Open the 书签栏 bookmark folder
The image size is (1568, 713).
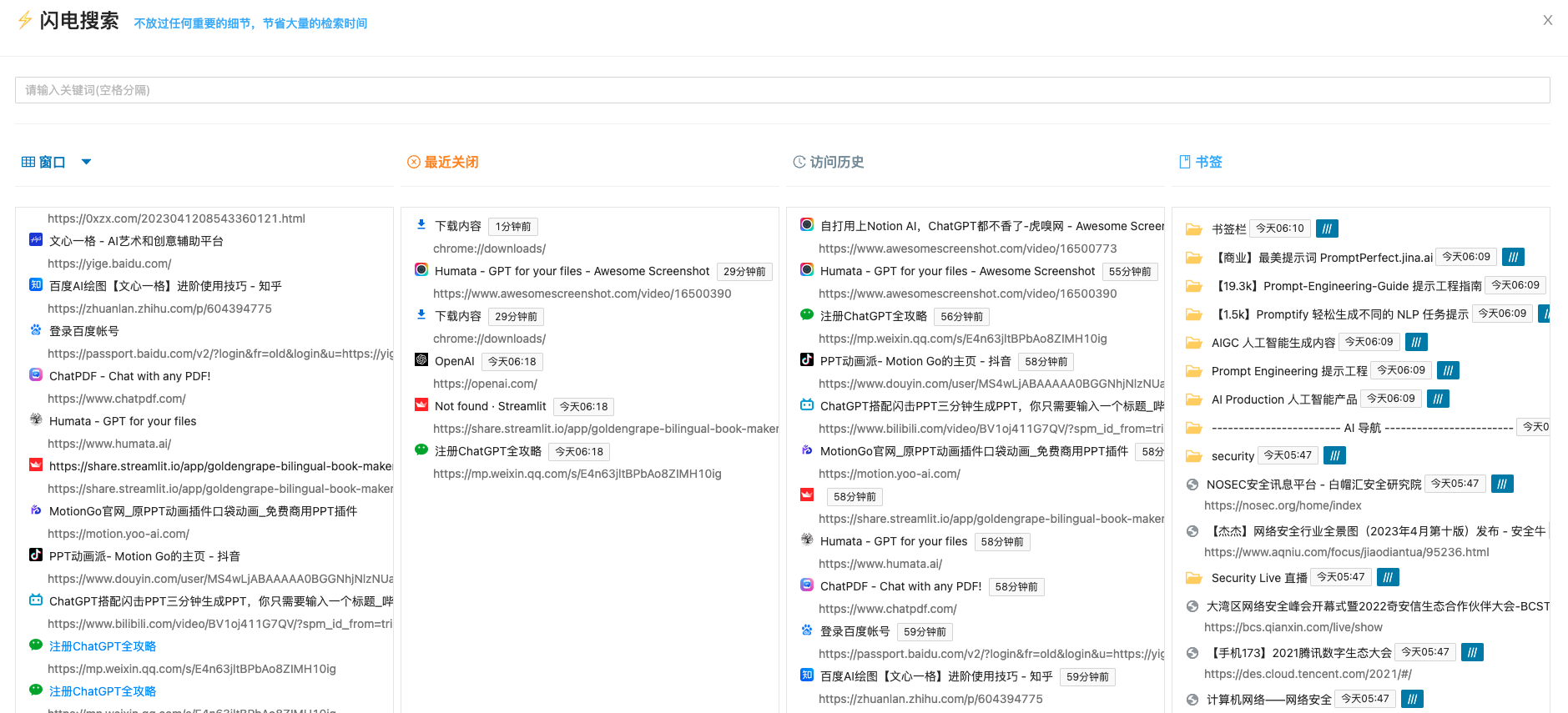[x=1229, y=228]
